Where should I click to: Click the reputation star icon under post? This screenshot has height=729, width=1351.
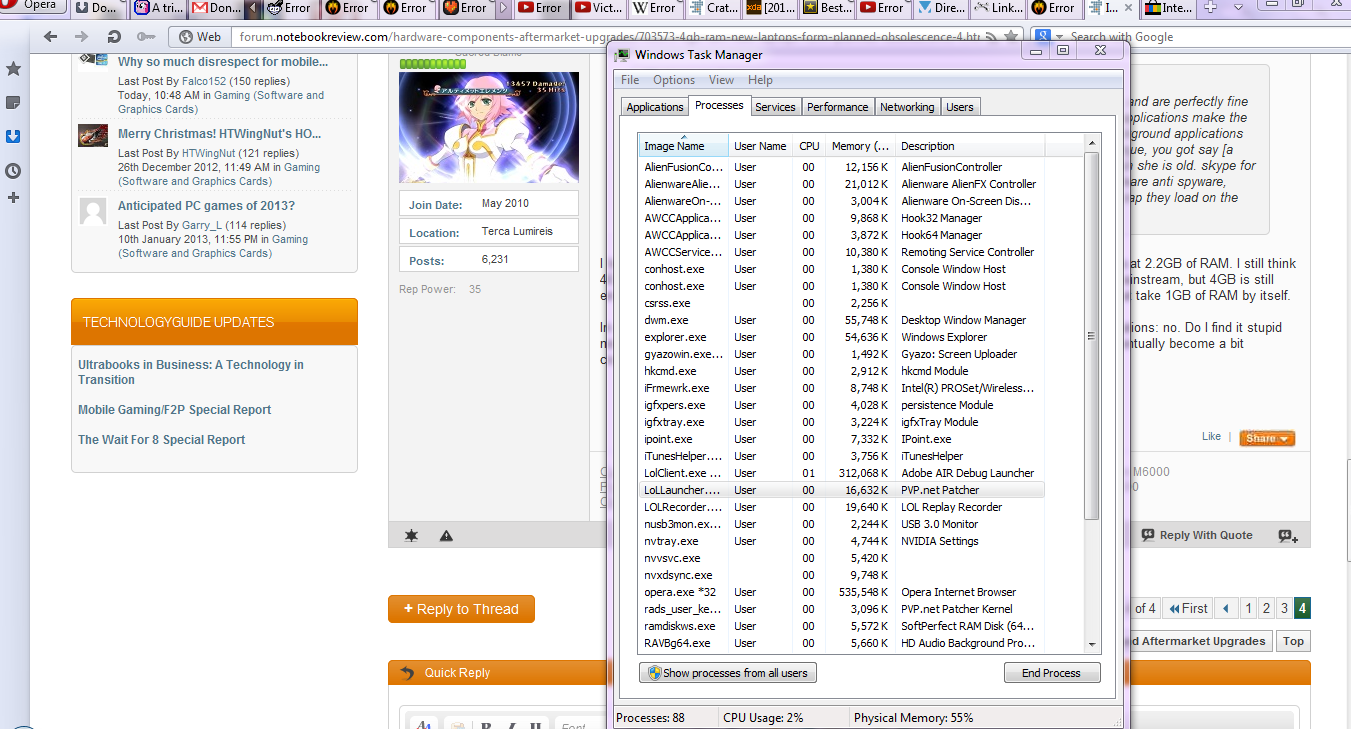[411, 536]
